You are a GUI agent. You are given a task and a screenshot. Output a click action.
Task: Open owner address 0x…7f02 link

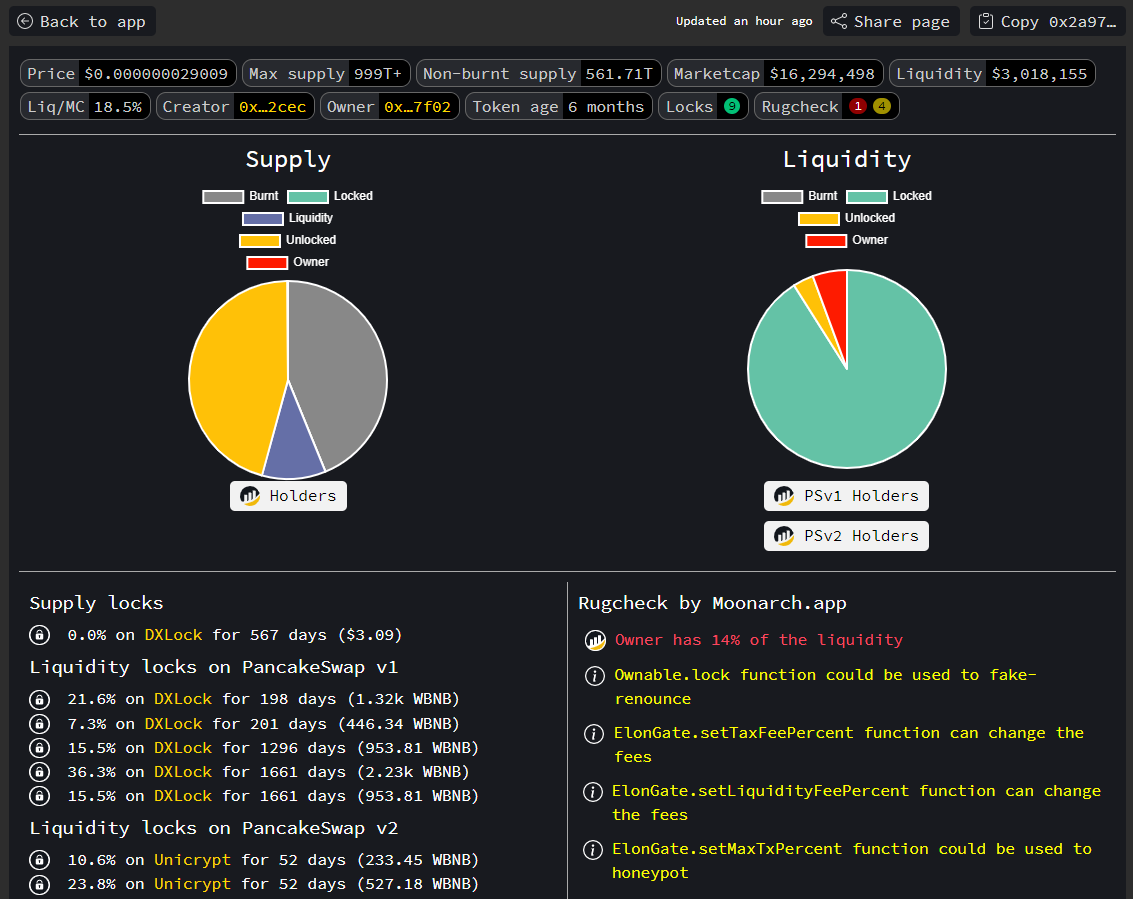coord(418,107)
